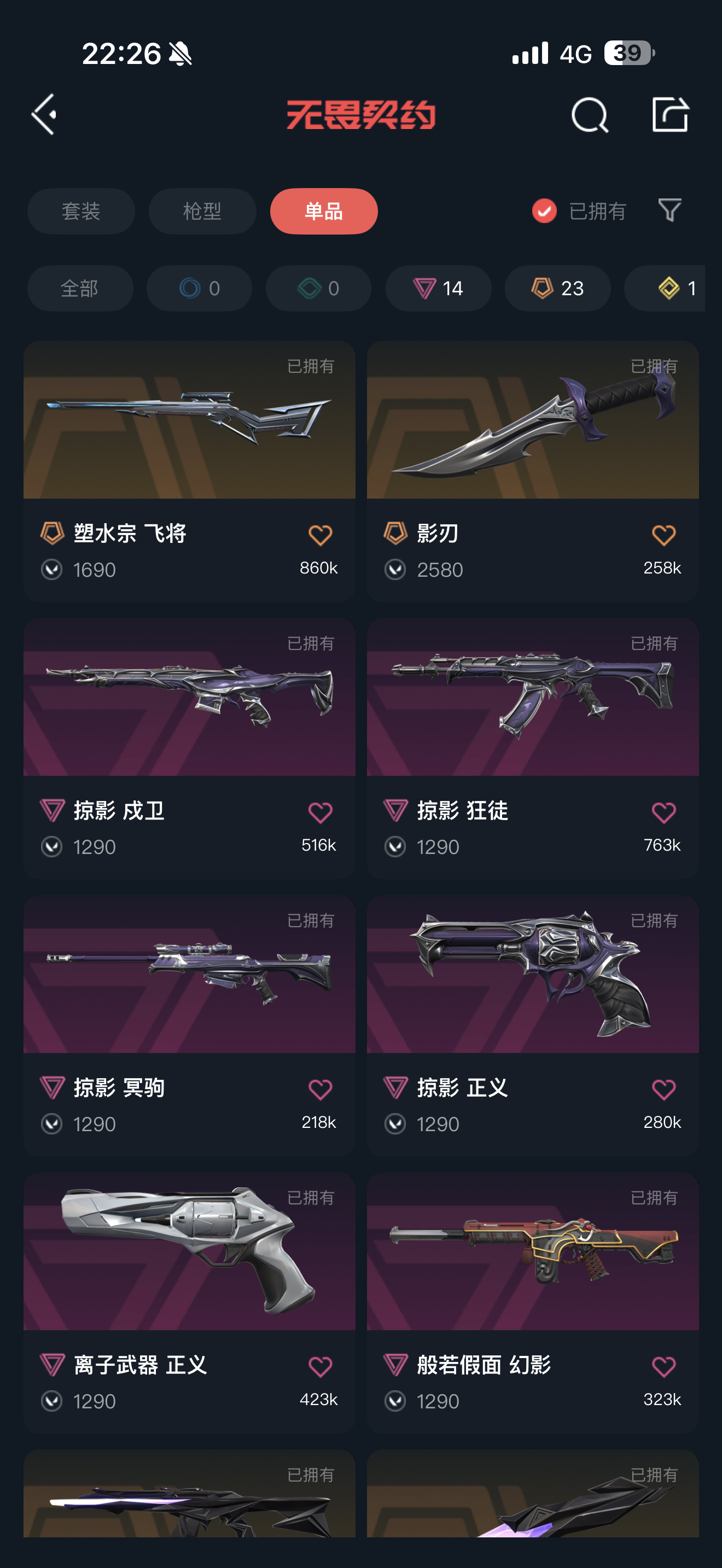Select the 单品 tab
The width and height of the screenshot is (722, 1568).
[324, 211]
